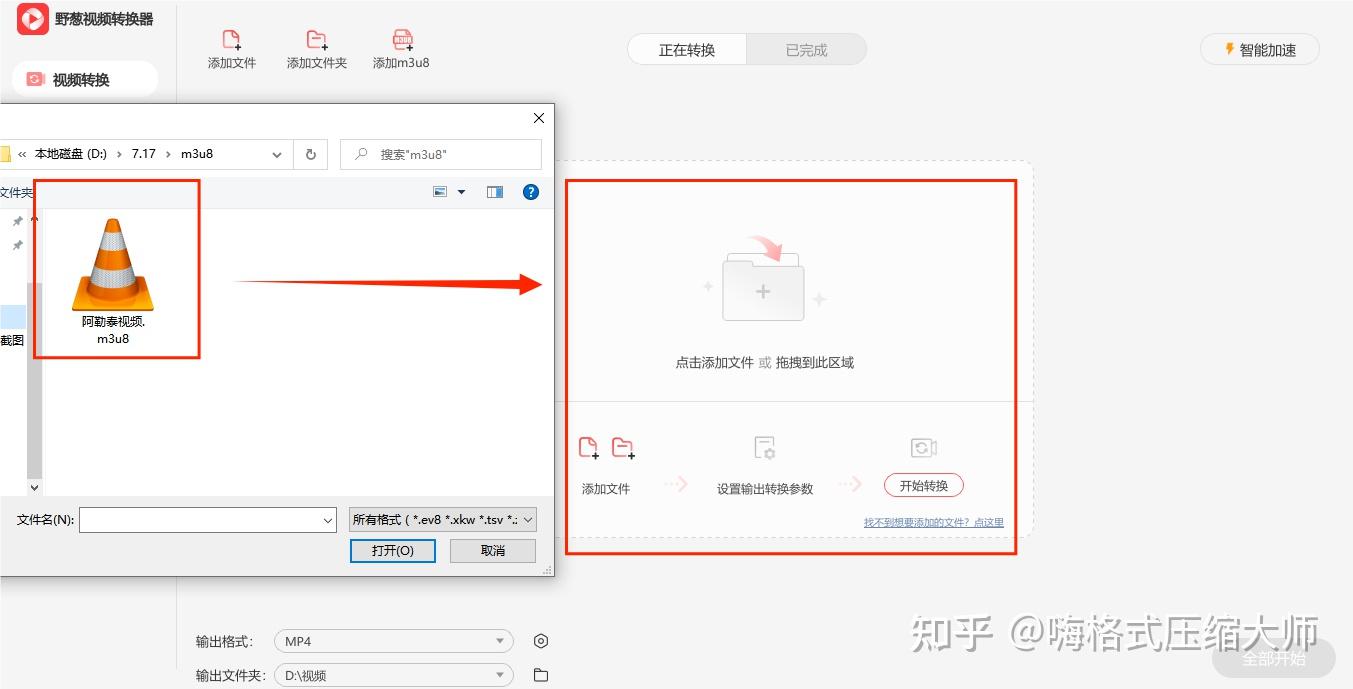Click the 找不到想要添加的文件? 点这里 link
Screen dimensions: 1353x689
point(932,521)
